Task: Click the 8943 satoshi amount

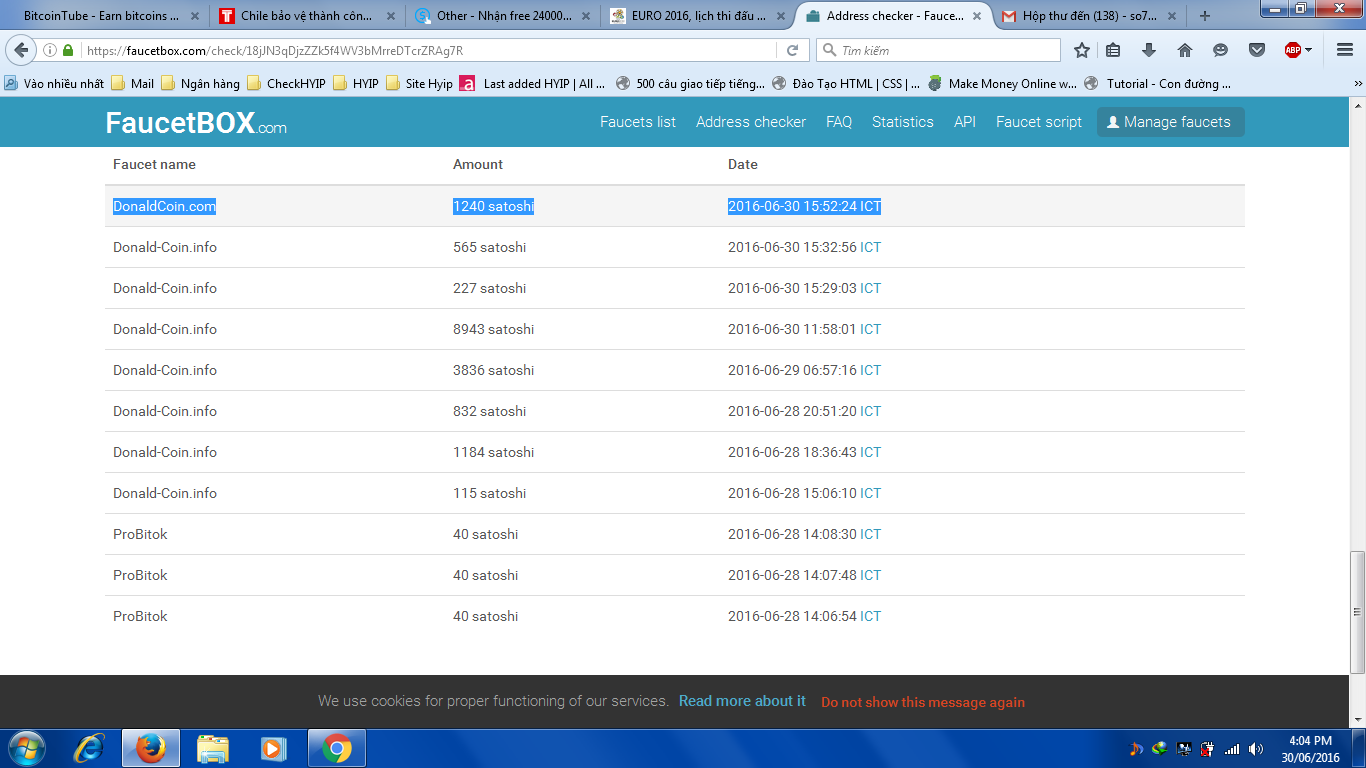Action: pyautogui.click(x=493, y=329)
